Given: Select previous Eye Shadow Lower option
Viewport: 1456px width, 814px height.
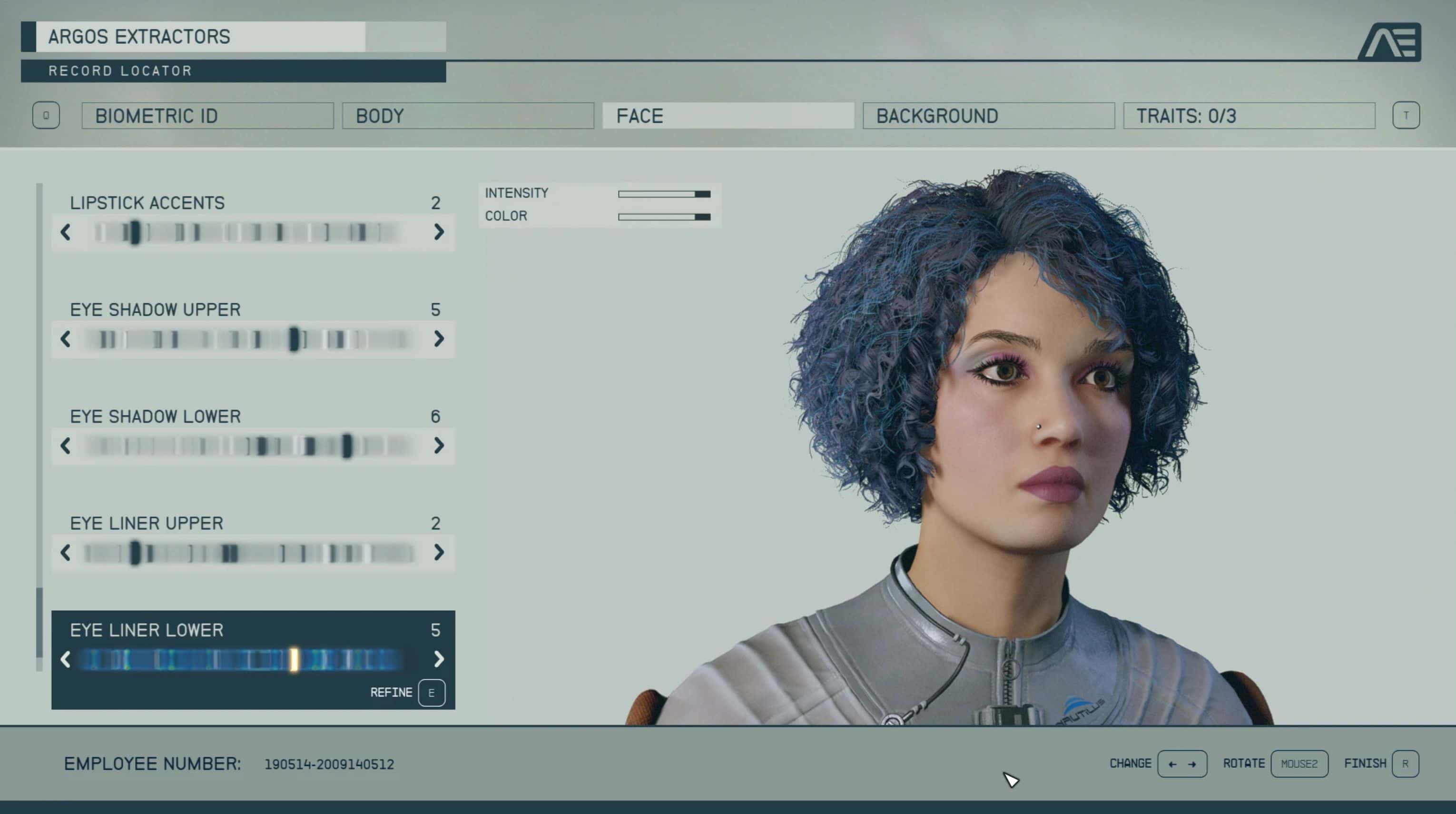Looking at the screenshot, I should pyautogui.click(x=66, y=446).
